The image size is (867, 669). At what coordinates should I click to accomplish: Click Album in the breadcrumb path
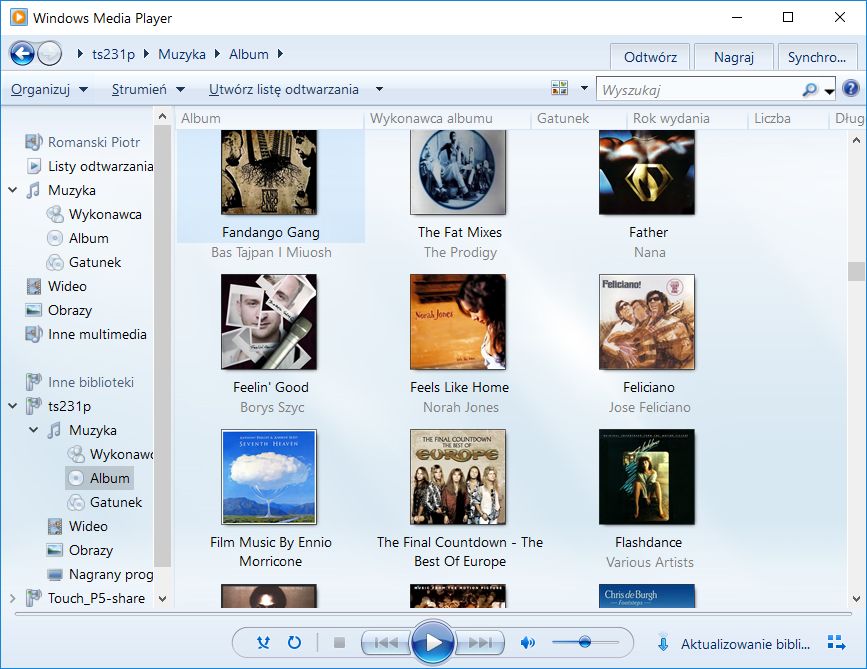[249, 54]
